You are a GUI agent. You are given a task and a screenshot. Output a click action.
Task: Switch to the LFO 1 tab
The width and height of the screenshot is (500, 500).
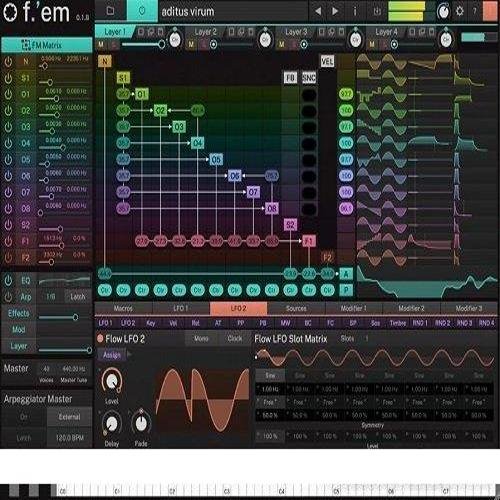(x=181, y=308)
